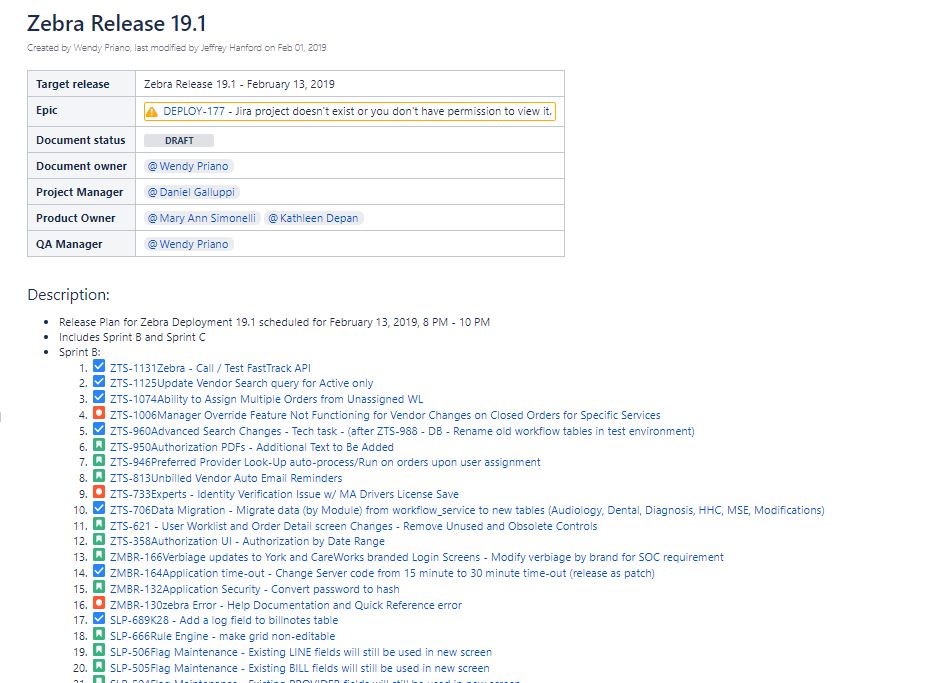Click the Release Plan for Zebra Deployment bullet
932x683 pixels.
tap(274, 322)
